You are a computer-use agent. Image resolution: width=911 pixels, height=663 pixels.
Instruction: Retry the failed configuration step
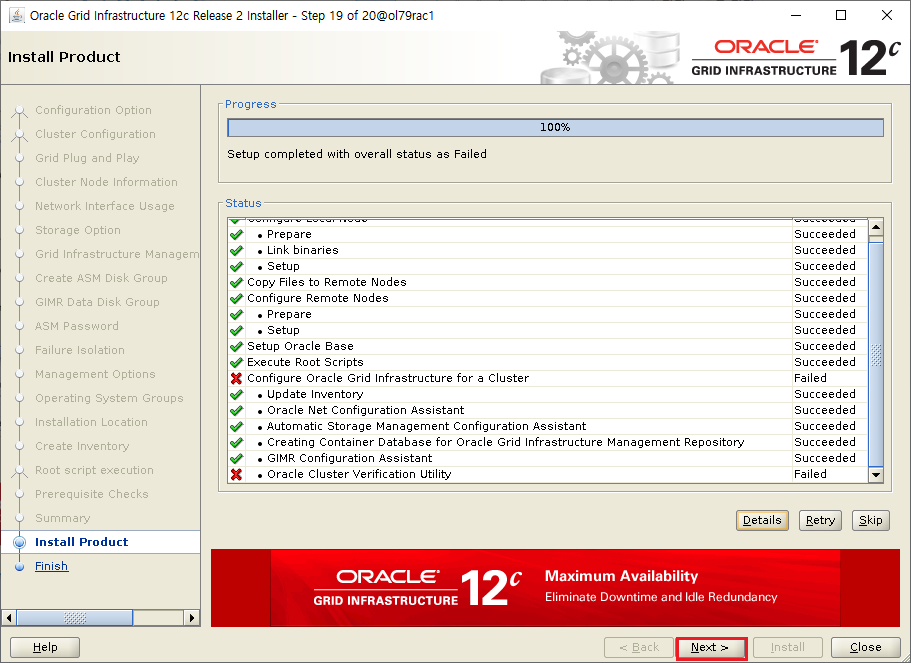tap(820, 520)
